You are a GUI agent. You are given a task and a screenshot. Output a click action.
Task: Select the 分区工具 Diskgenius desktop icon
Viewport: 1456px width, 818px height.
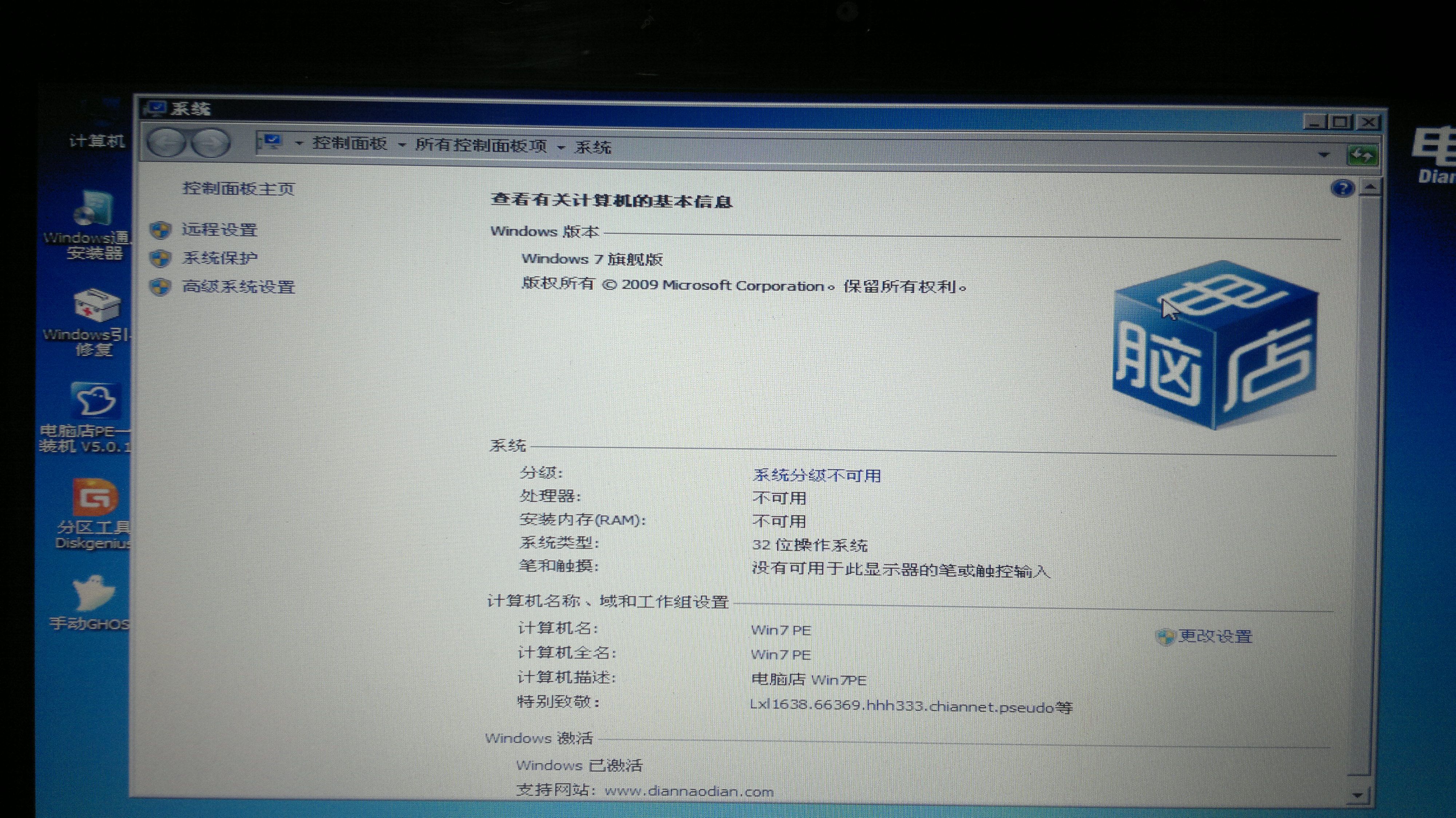(x=93, y=514)
